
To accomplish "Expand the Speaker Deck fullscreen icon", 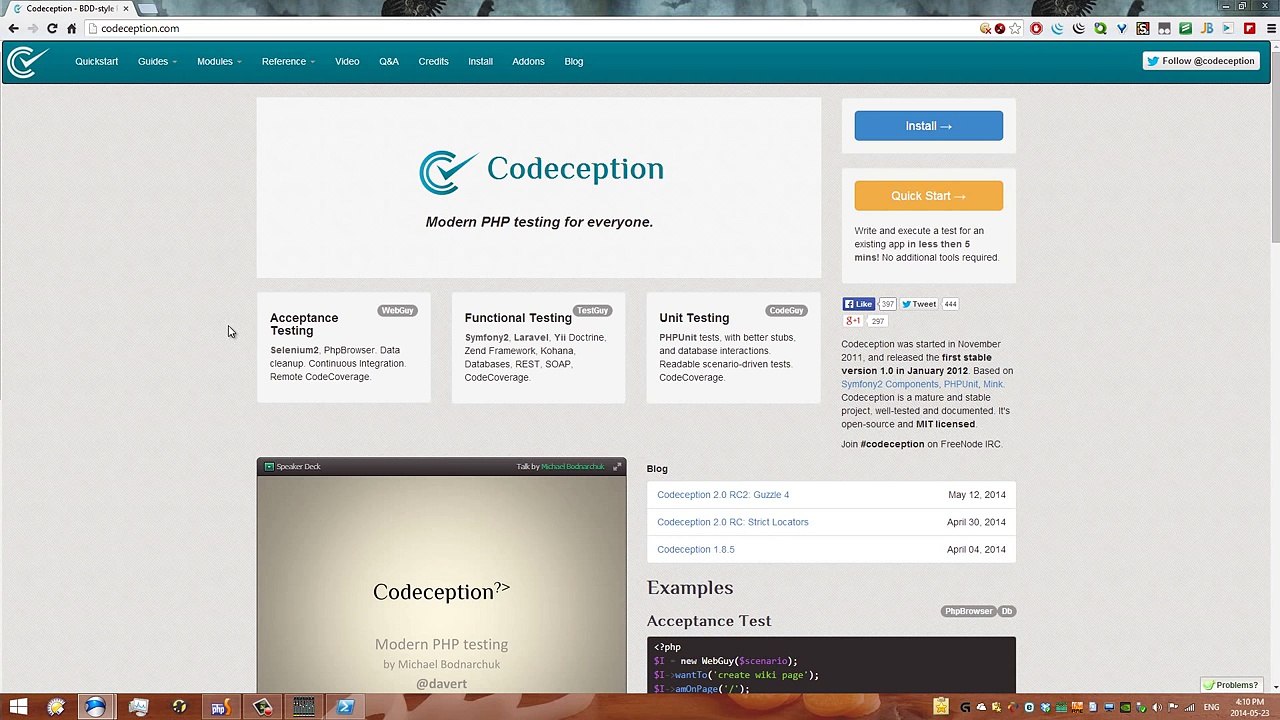I will (x=617, y=467).
